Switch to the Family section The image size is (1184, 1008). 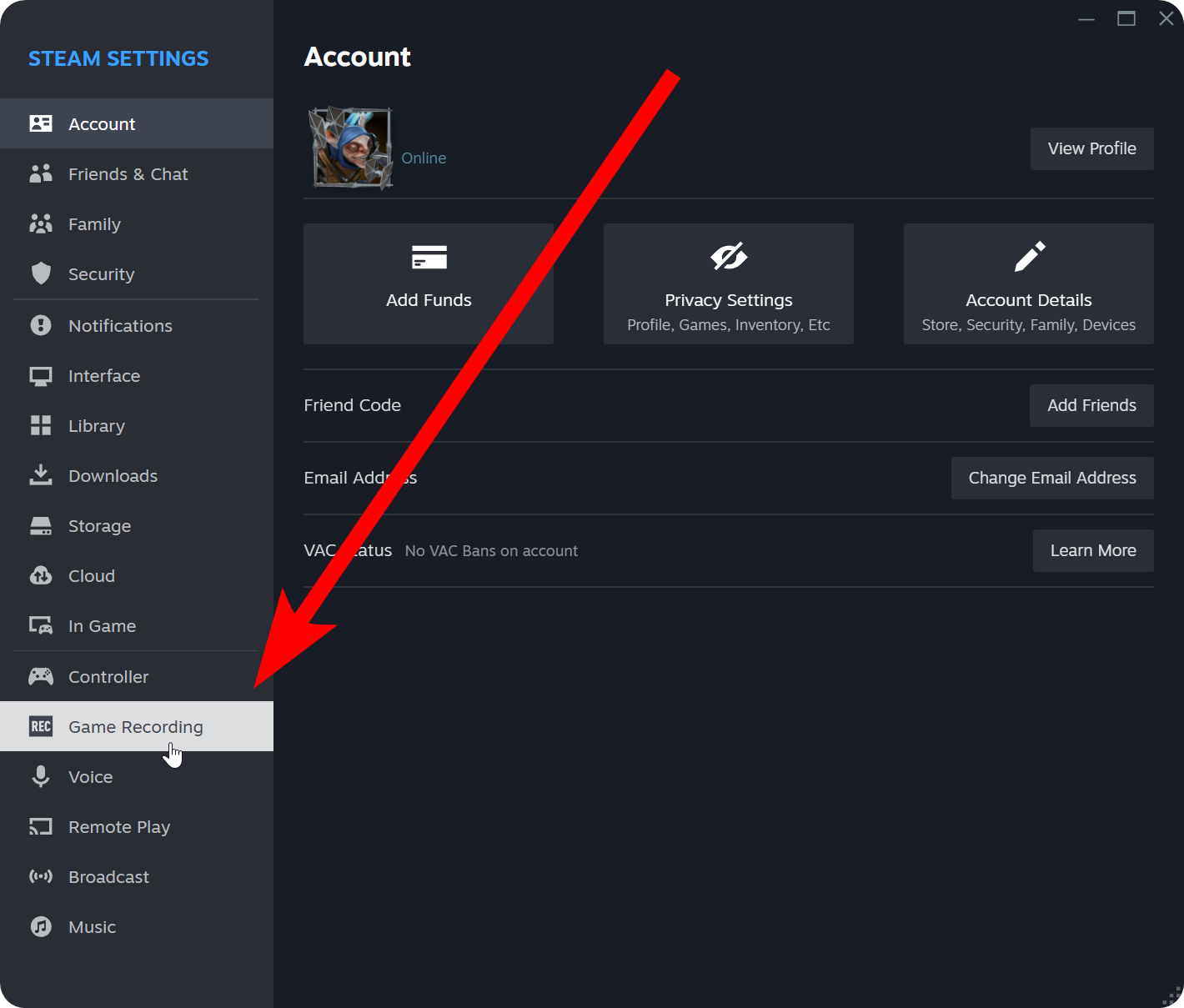pos(94,223)
